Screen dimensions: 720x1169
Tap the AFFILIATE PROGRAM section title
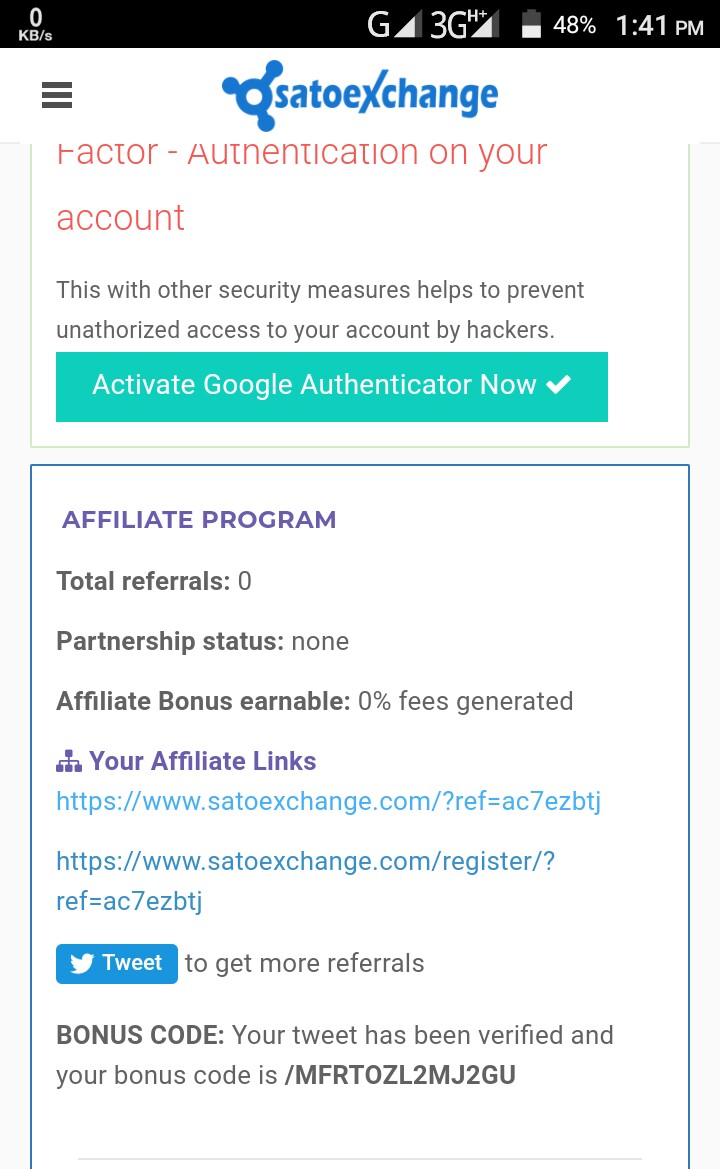tap(199, 520)
